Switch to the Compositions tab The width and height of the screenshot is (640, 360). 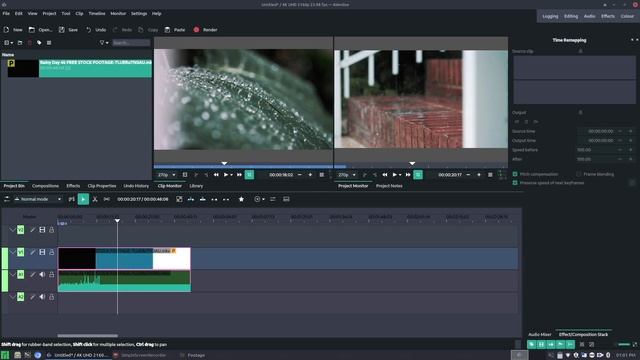pos(45,186)
